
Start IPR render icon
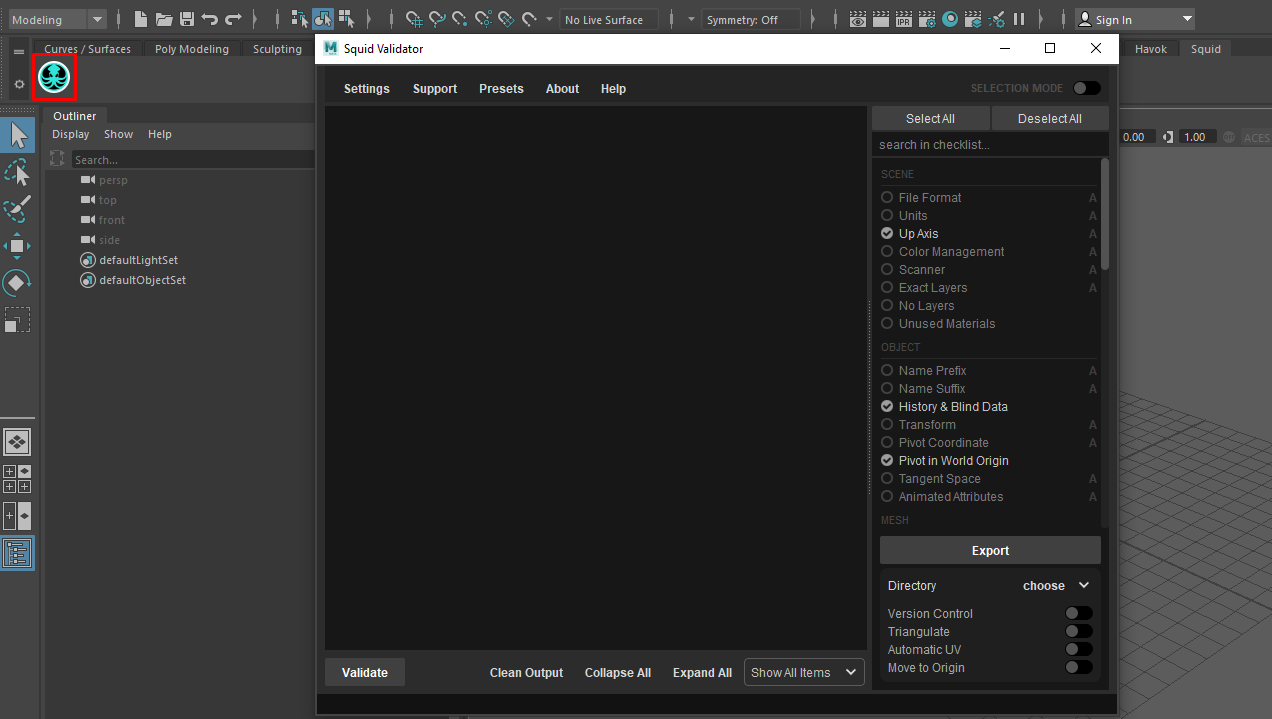click(903, 19)
